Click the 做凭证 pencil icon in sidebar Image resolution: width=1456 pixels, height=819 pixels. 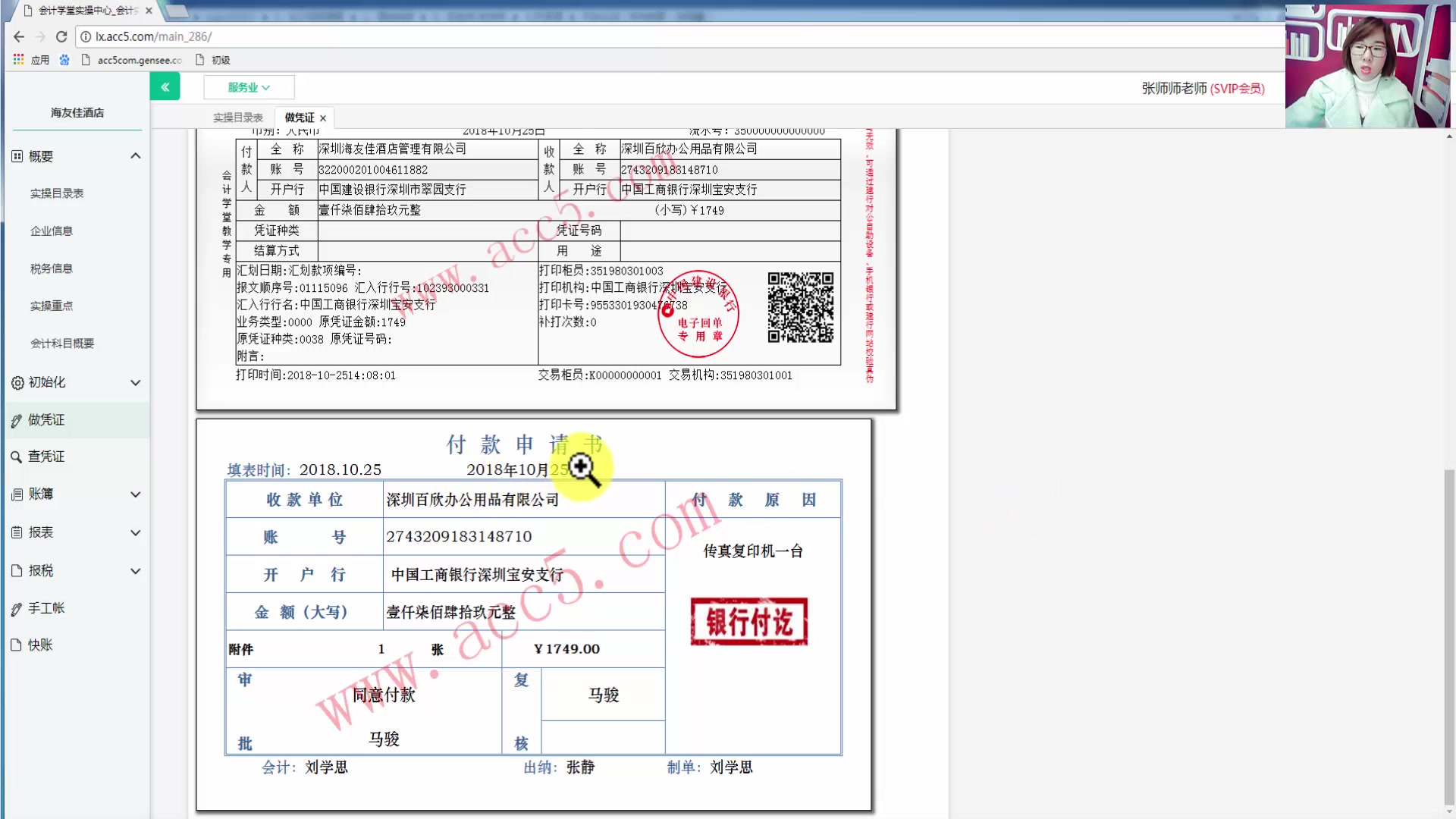pyautogui.click(x=17, y=420)
